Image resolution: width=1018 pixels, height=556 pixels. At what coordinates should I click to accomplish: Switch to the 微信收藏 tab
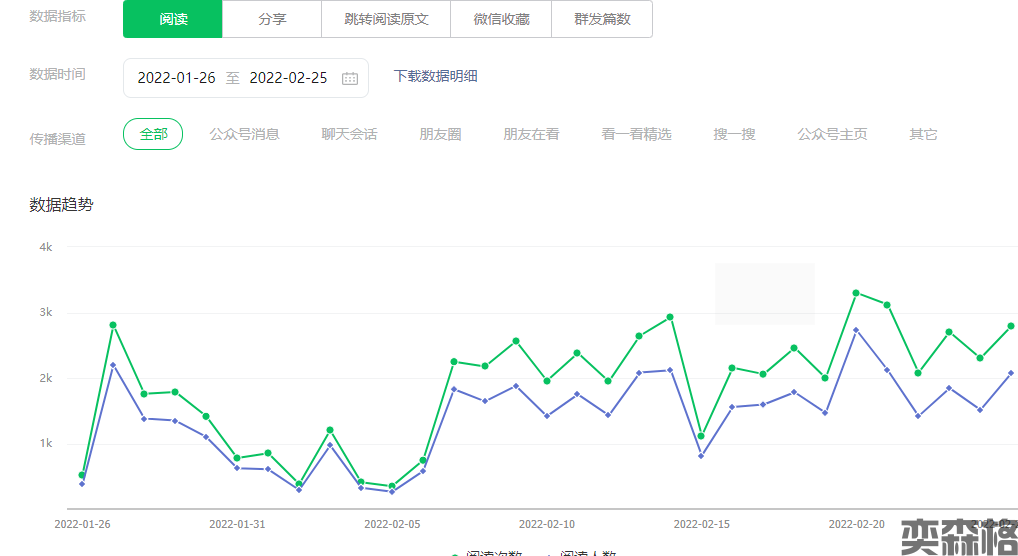pos(501,19)
